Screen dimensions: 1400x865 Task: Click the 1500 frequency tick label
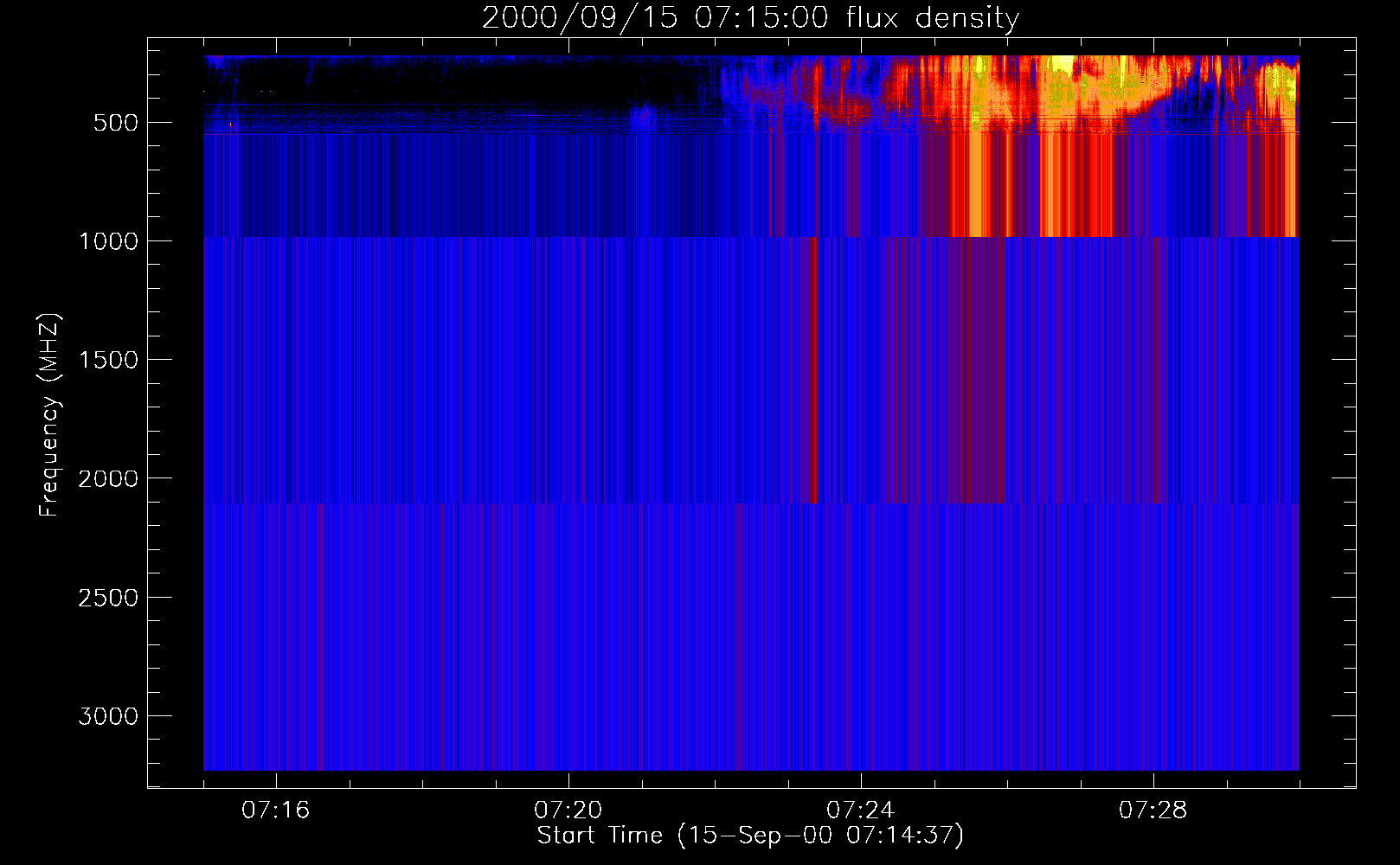(108, 360)
